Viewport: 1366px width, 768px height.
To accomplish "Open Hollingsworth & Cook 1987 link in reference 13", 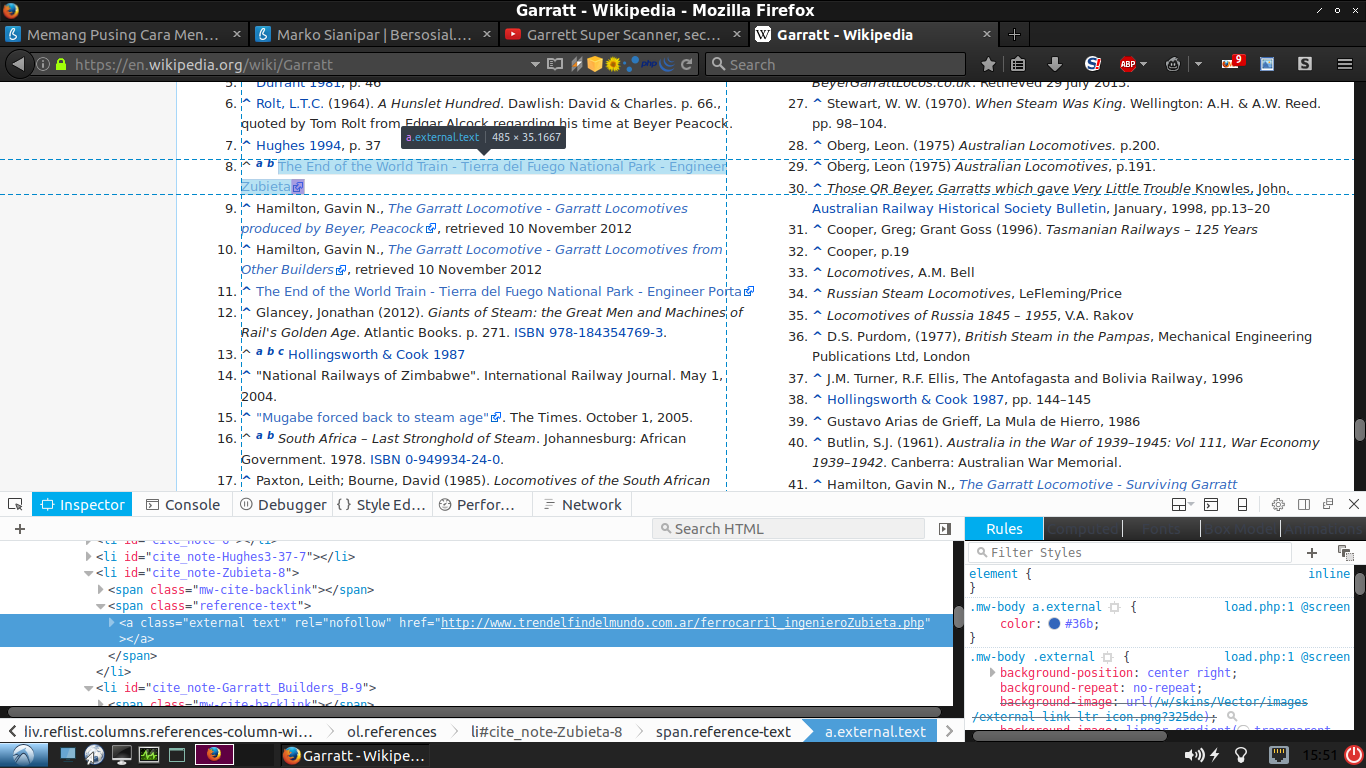I will click(x=376, y=354).
